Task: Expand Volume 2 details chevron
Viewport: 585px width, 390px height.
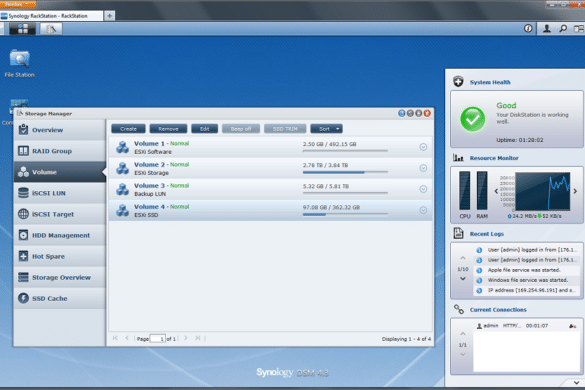Action: point(423,168)
